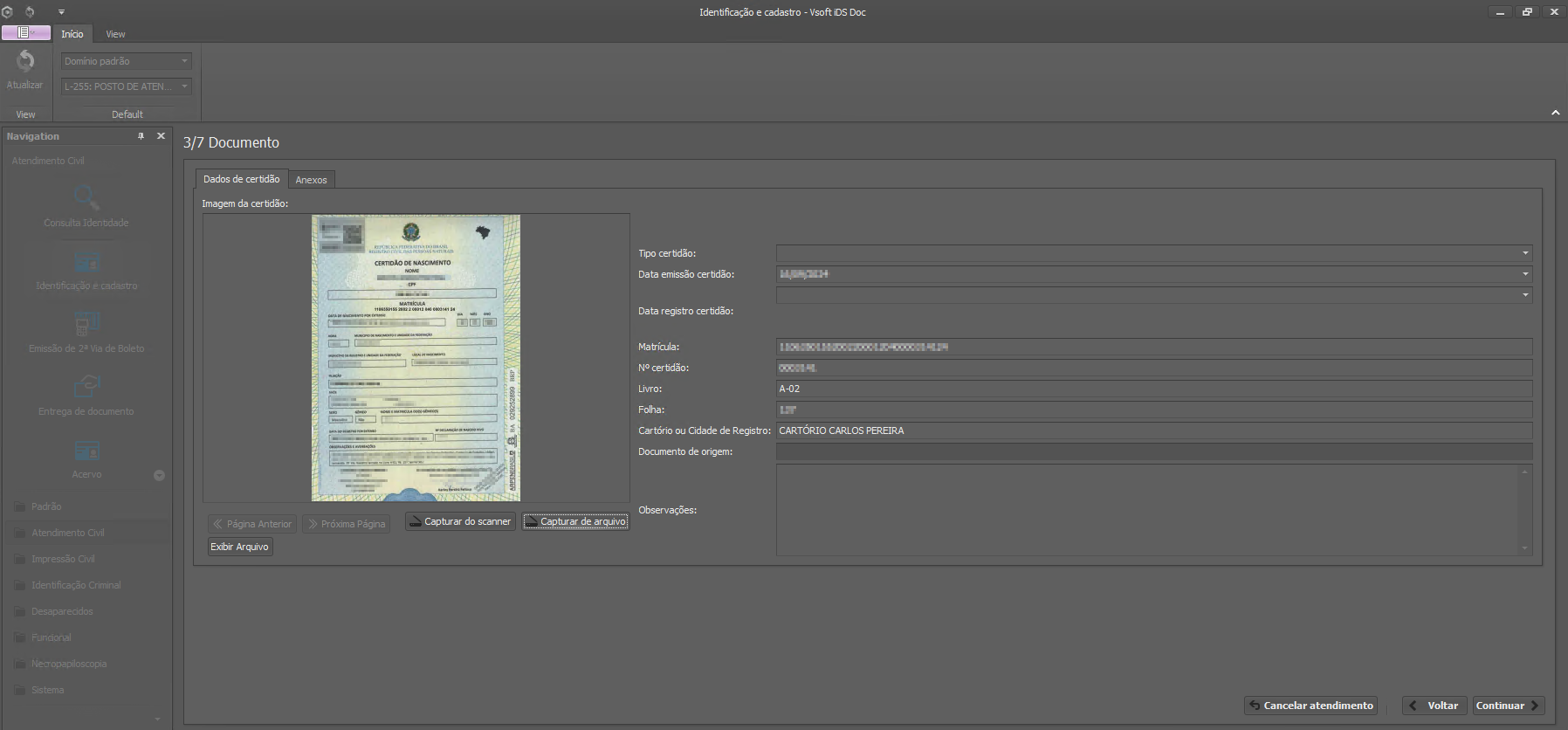Viewport: 1568px width, 730px height.
Task: Click Cancelar atendimento button
Action: 1310,706
